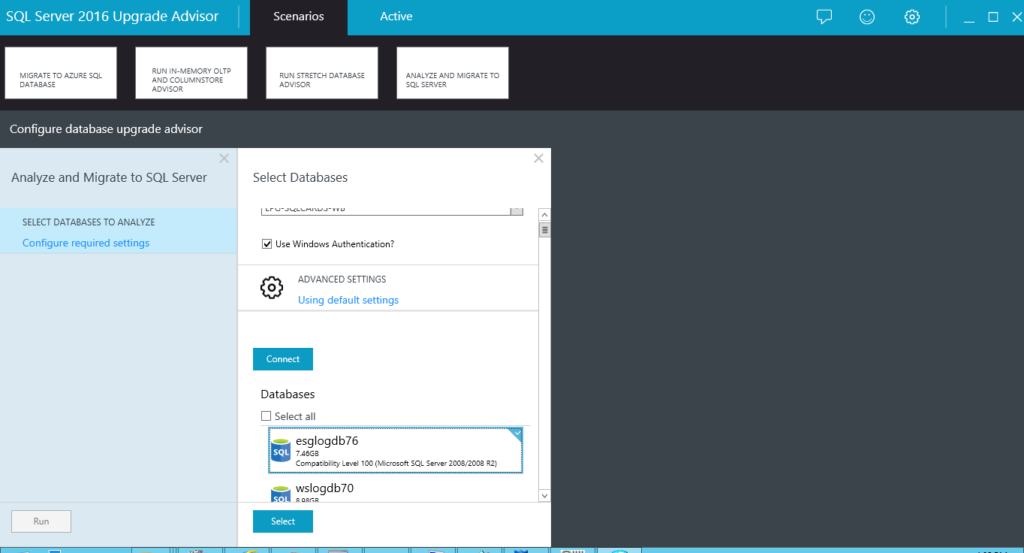Open Migrate to Azure SQL Database scenario
1024x553 pixels.
coord(61,72)
